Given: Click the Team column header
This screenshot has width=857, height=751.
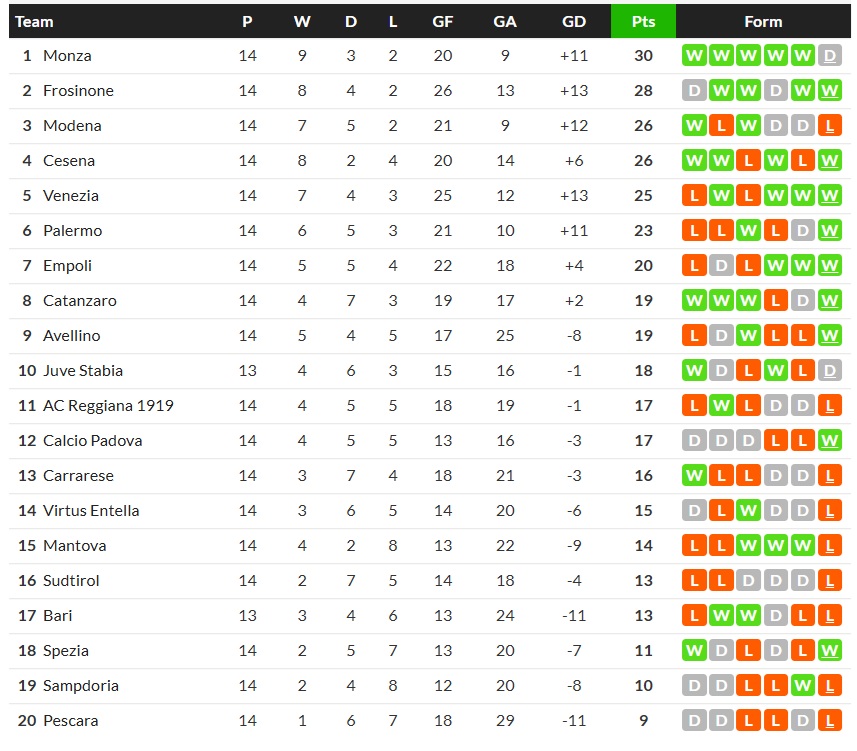Looking at the screenshot, I should [x=35, y=22].
